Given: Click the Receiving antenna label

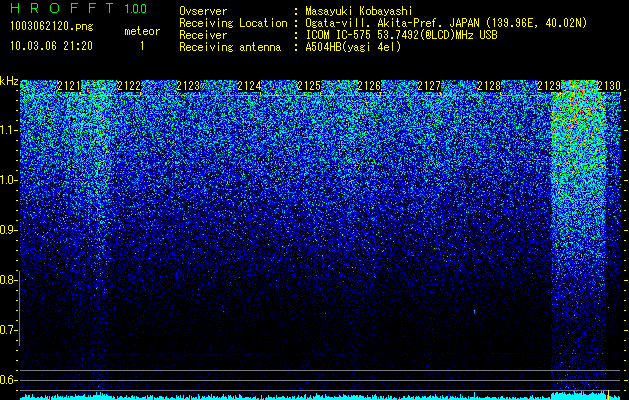Looking at the screenshot, I should pos(230,47).
